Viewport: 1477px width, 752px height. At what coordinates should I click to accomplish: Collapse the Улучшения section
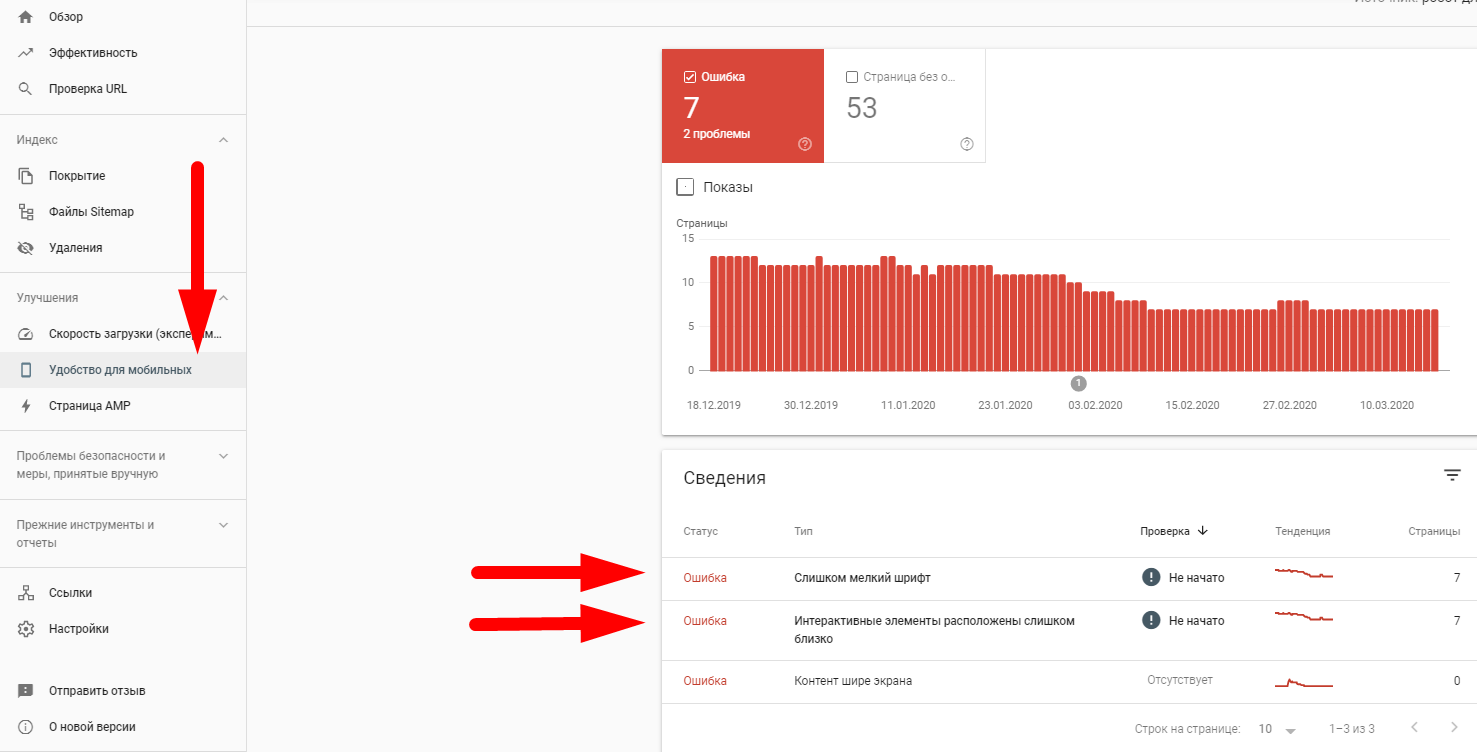[x=223, y=298]
